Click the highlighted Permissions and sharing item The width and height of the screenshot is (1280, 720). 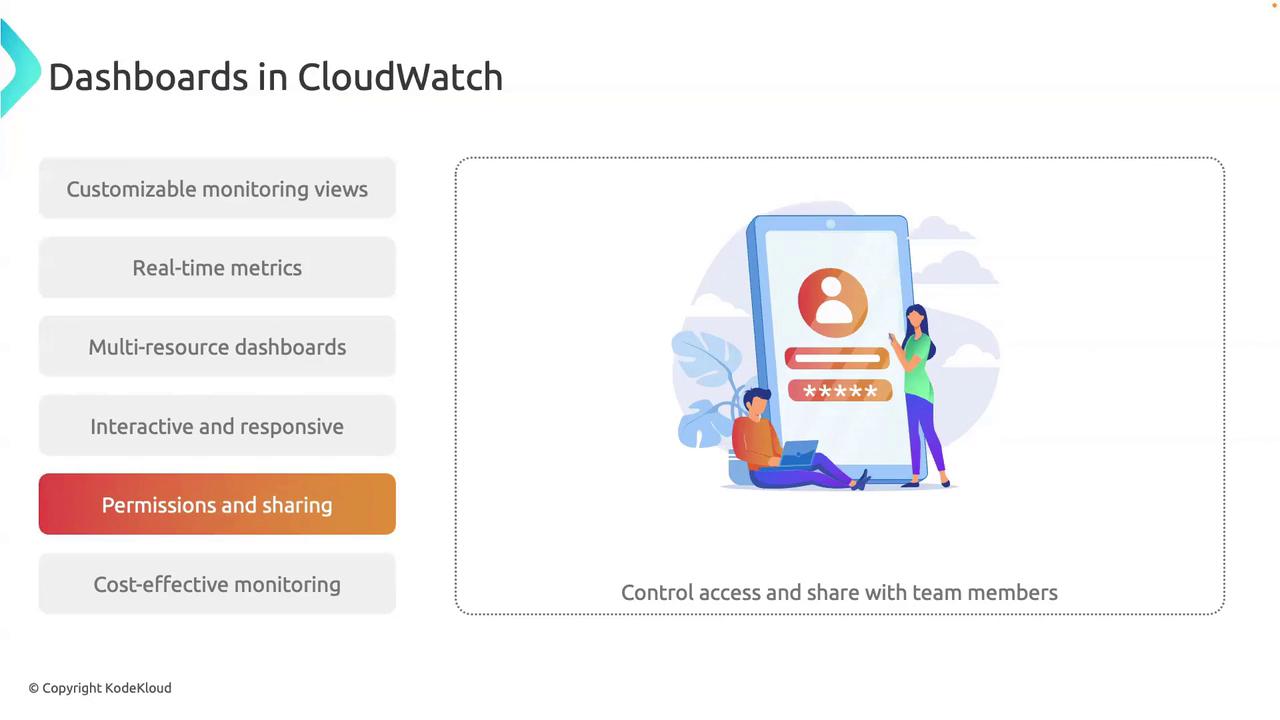pos(217,505)
